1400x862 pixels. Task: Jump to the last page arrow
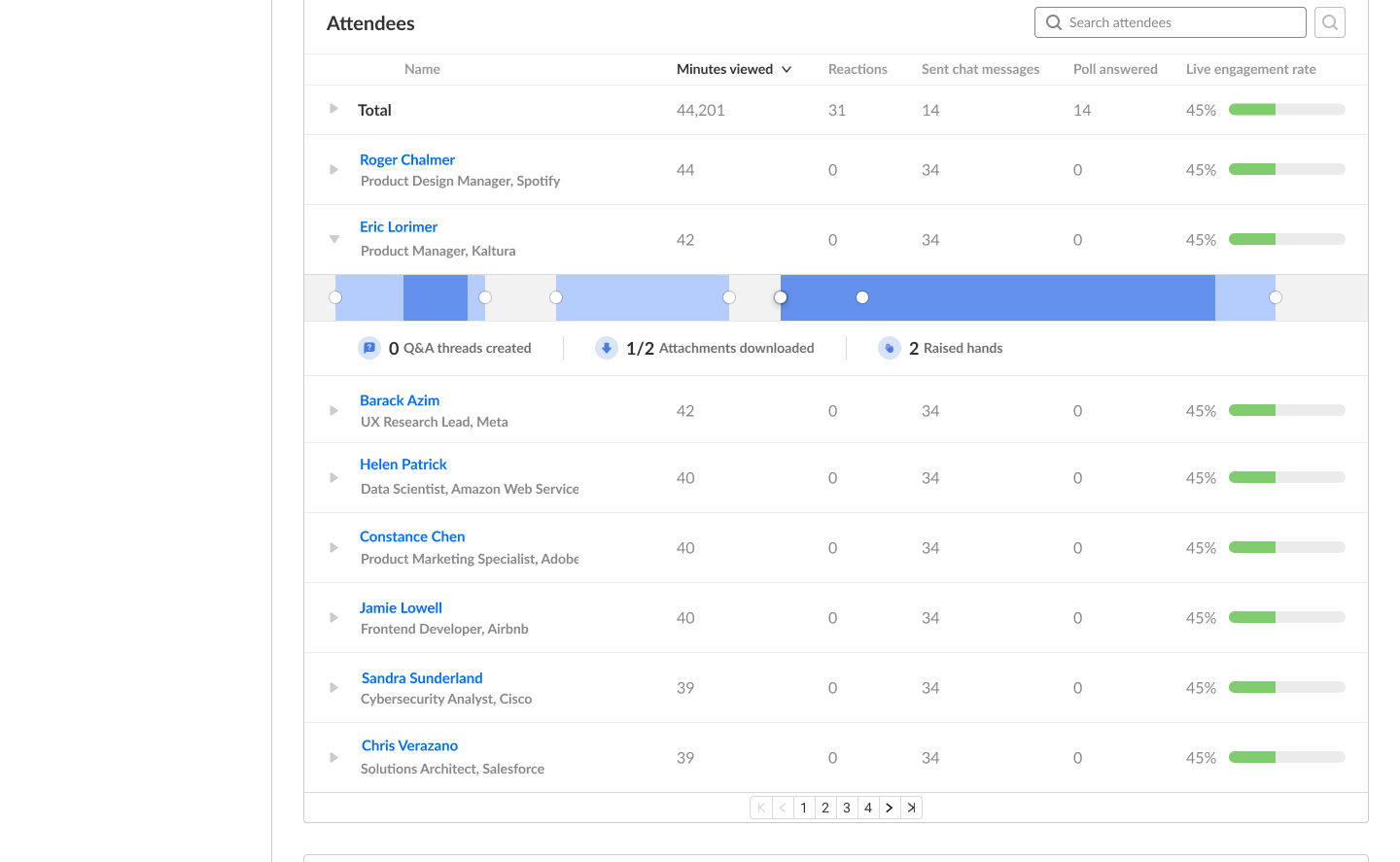click(x=911, y=808)
